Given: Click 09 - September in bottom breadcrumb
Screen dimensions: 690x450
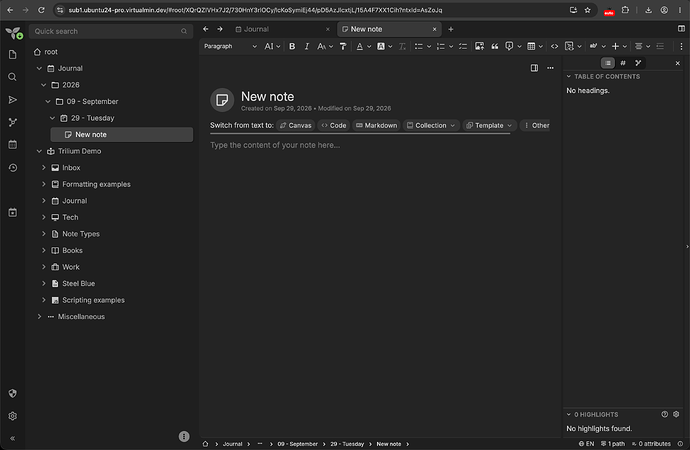Looking at the screenshot, I should [297, 444].
